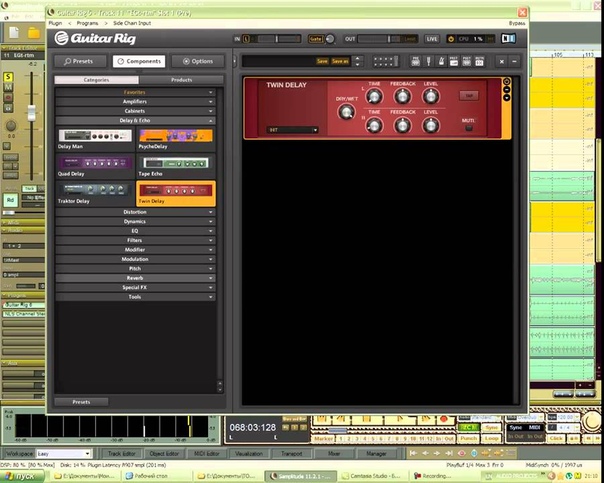Click the Samplitude open folder icon
This screenshot has height=483, width=604.
tap(34, 33)
